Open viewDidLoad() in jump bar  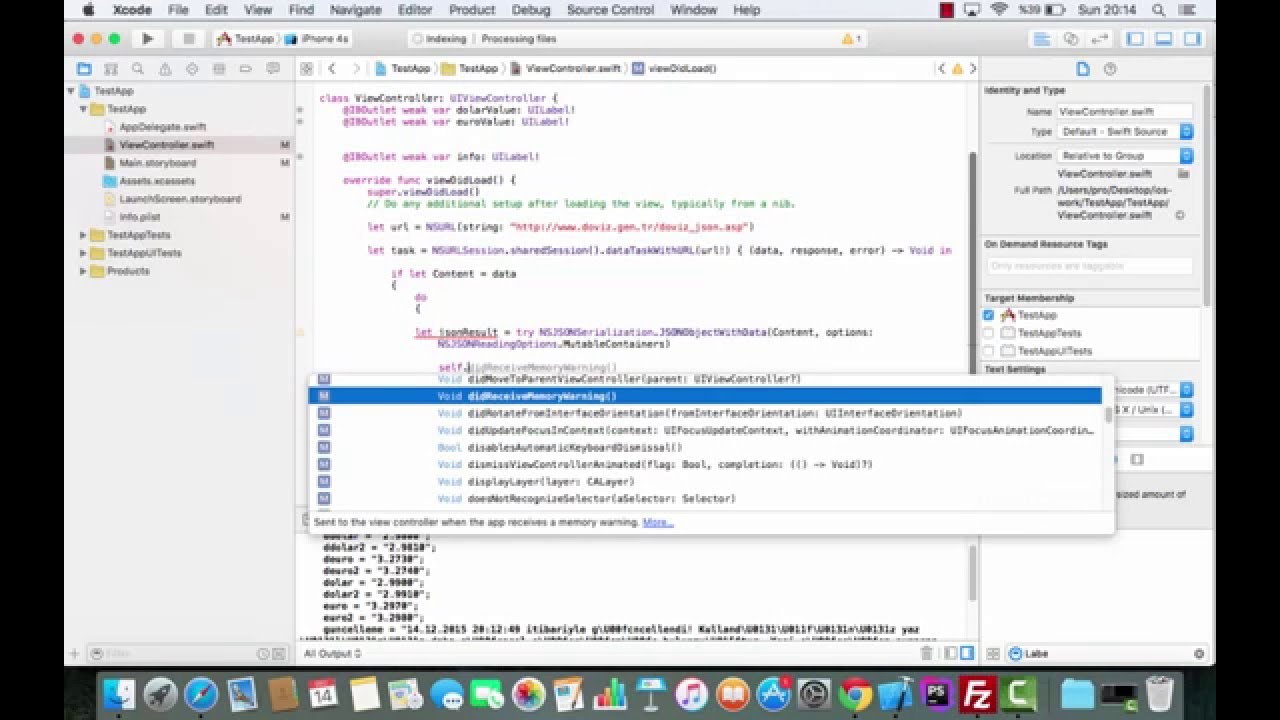click(x=674, y=69)
